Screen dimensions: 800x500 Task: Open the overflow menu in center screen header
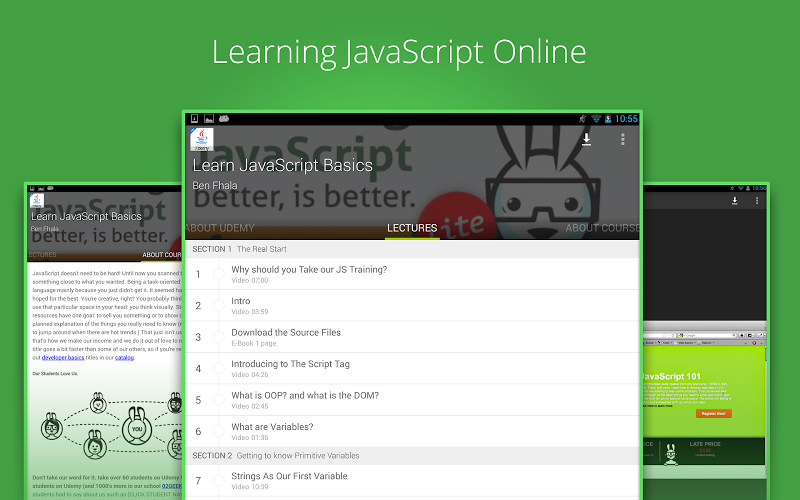[622, 139]
